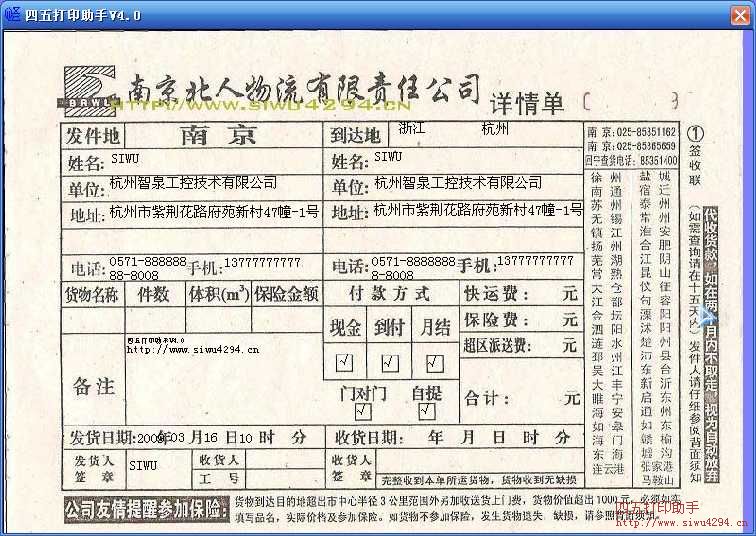Viewport: 756px width, 536px height.
Task: Click the 南京北人物流有限责任公司 company name
Action: click(304, 90)
